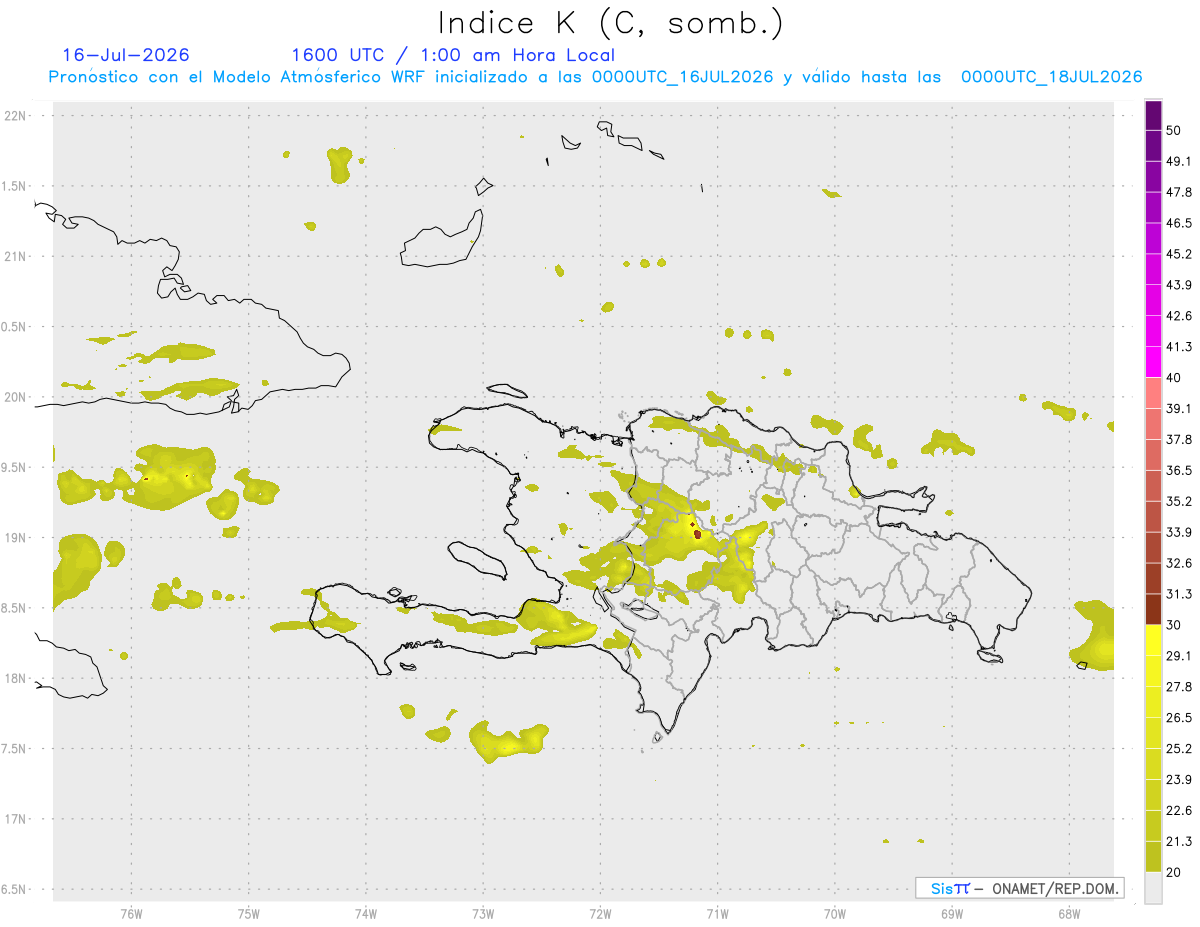Pick the magenta swatch between 41.3 and 42.6
The image size is (1200, 927).
tap(1153, 331)
